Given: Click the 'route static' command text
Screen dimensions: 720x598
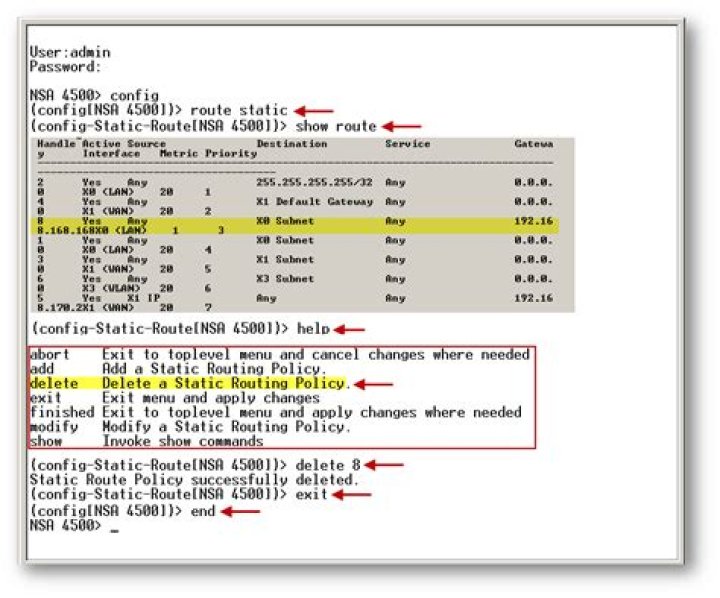Looking at the screenshot, I should pyautogui.click(x=239, y=110).
